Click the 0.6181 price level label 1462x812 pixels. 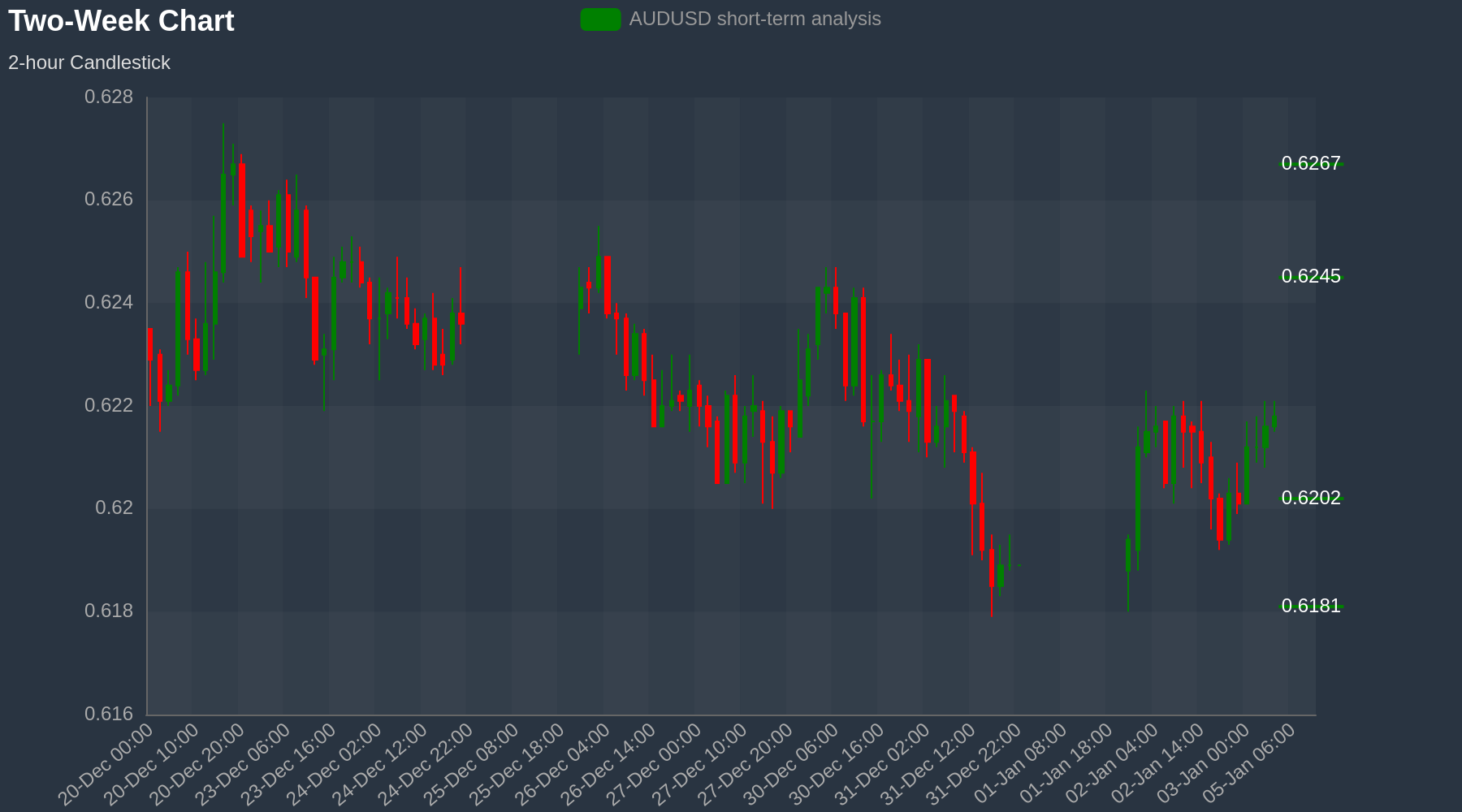click(1311, 606)
